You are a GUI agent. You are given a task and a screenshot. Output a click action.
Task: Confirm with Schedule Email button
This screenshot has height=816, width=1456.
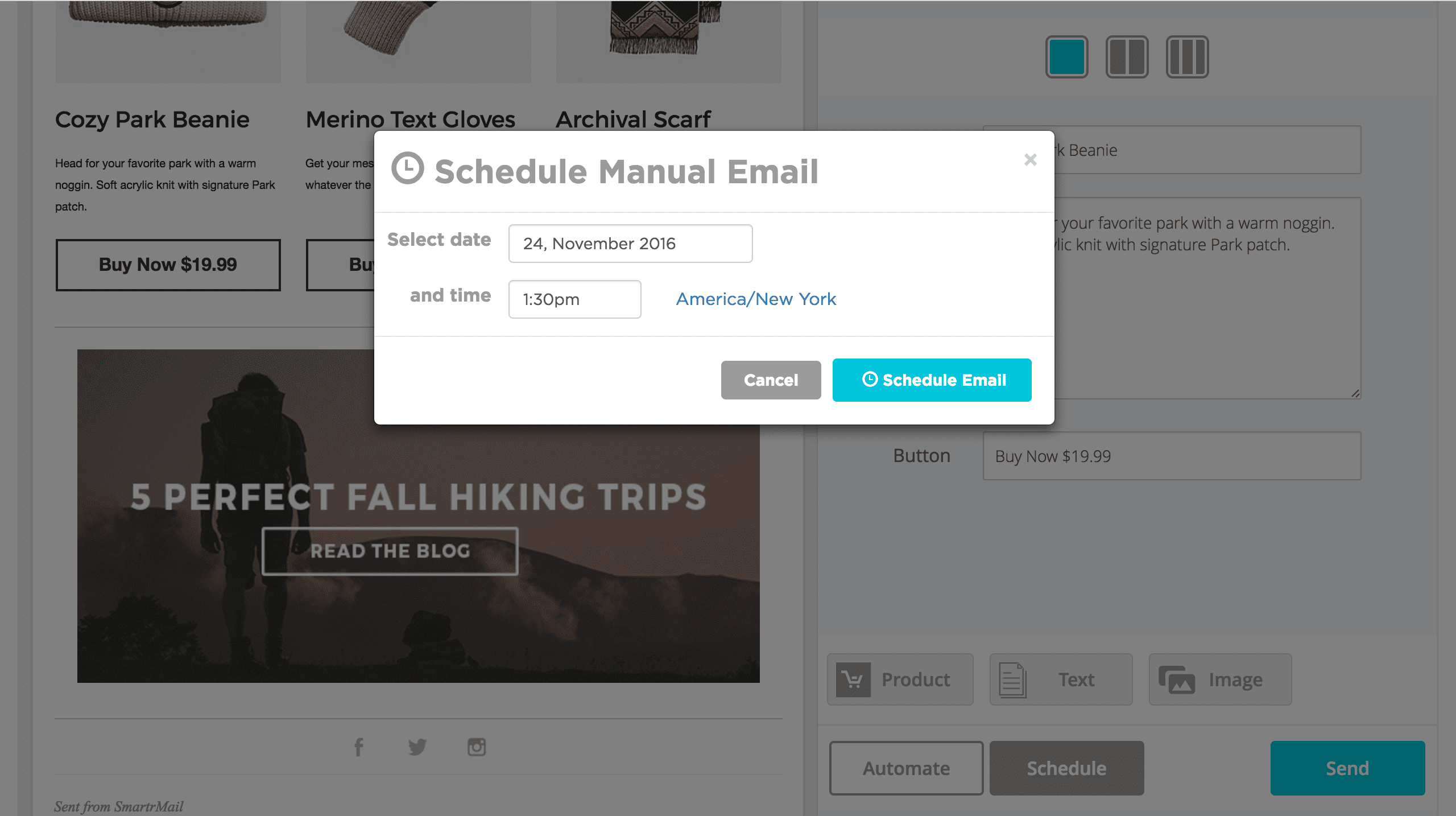pyautogui.click(x=932, y=380)
